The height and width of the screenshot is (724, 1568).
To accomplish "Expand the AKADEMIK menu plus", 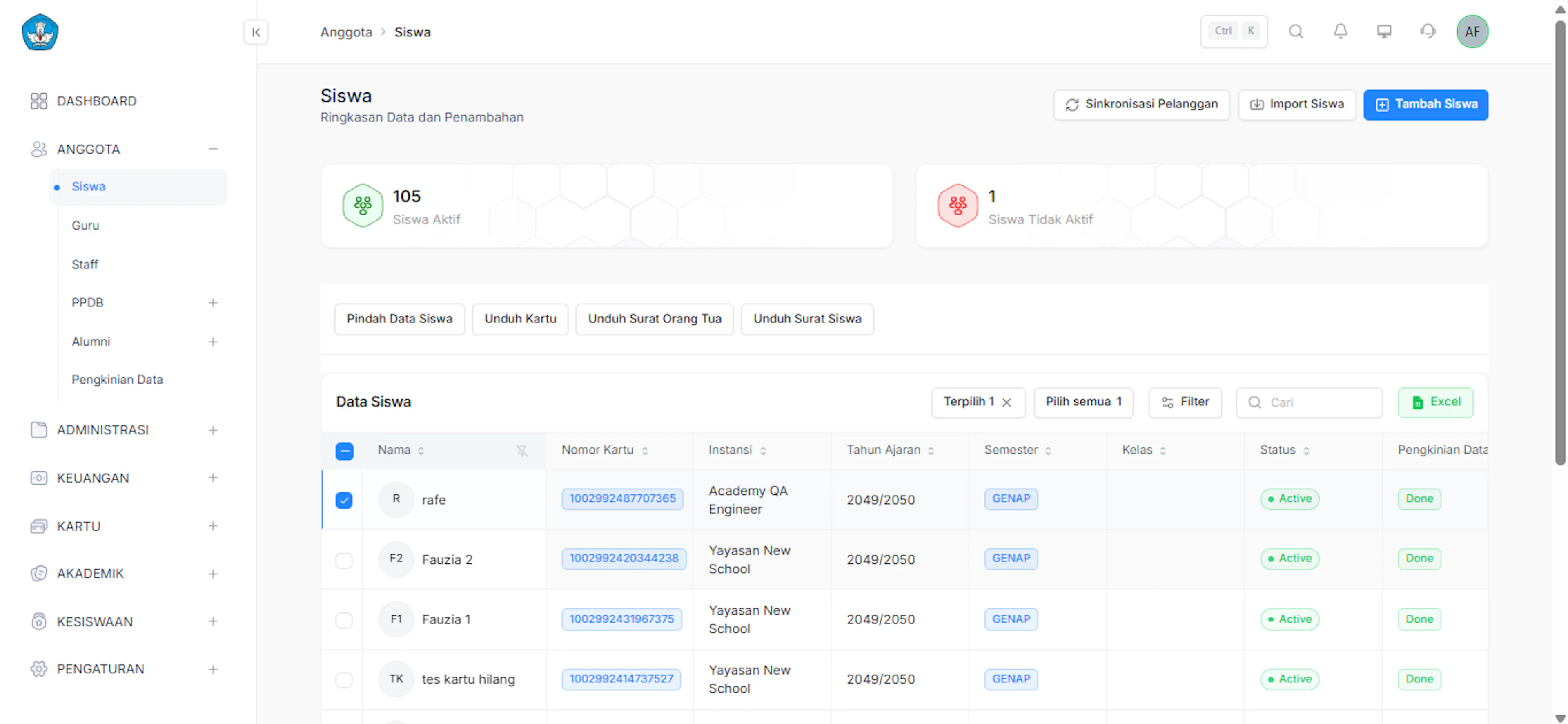I will 213,574.
